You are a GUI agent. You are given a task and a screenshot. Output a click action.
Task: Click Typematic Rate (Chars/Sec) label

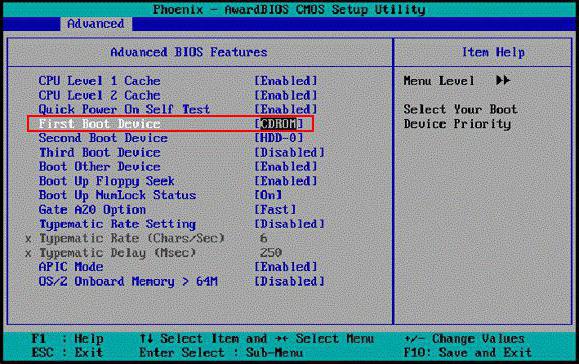132,238
